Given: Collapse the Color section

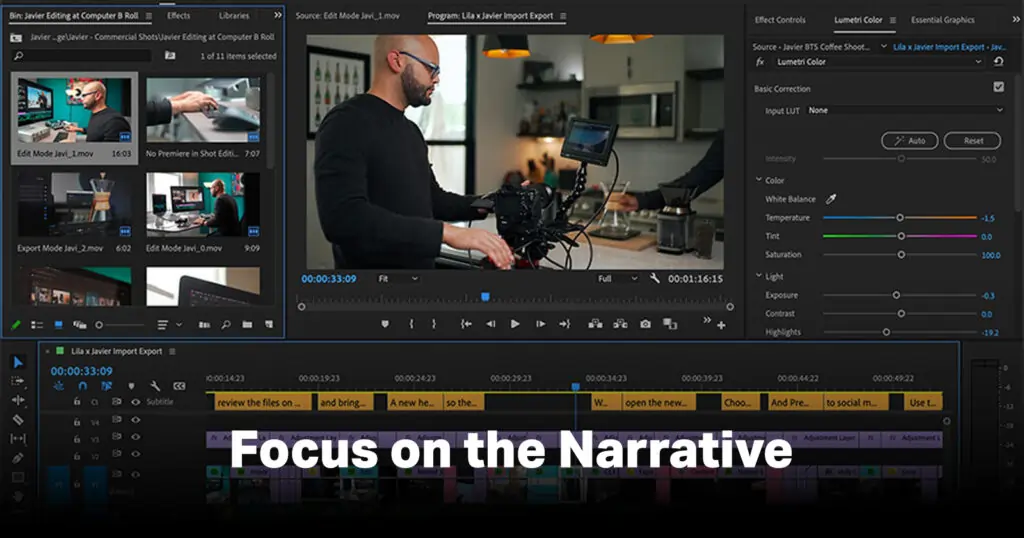Looking at the screenshot, I should [759, 180].
